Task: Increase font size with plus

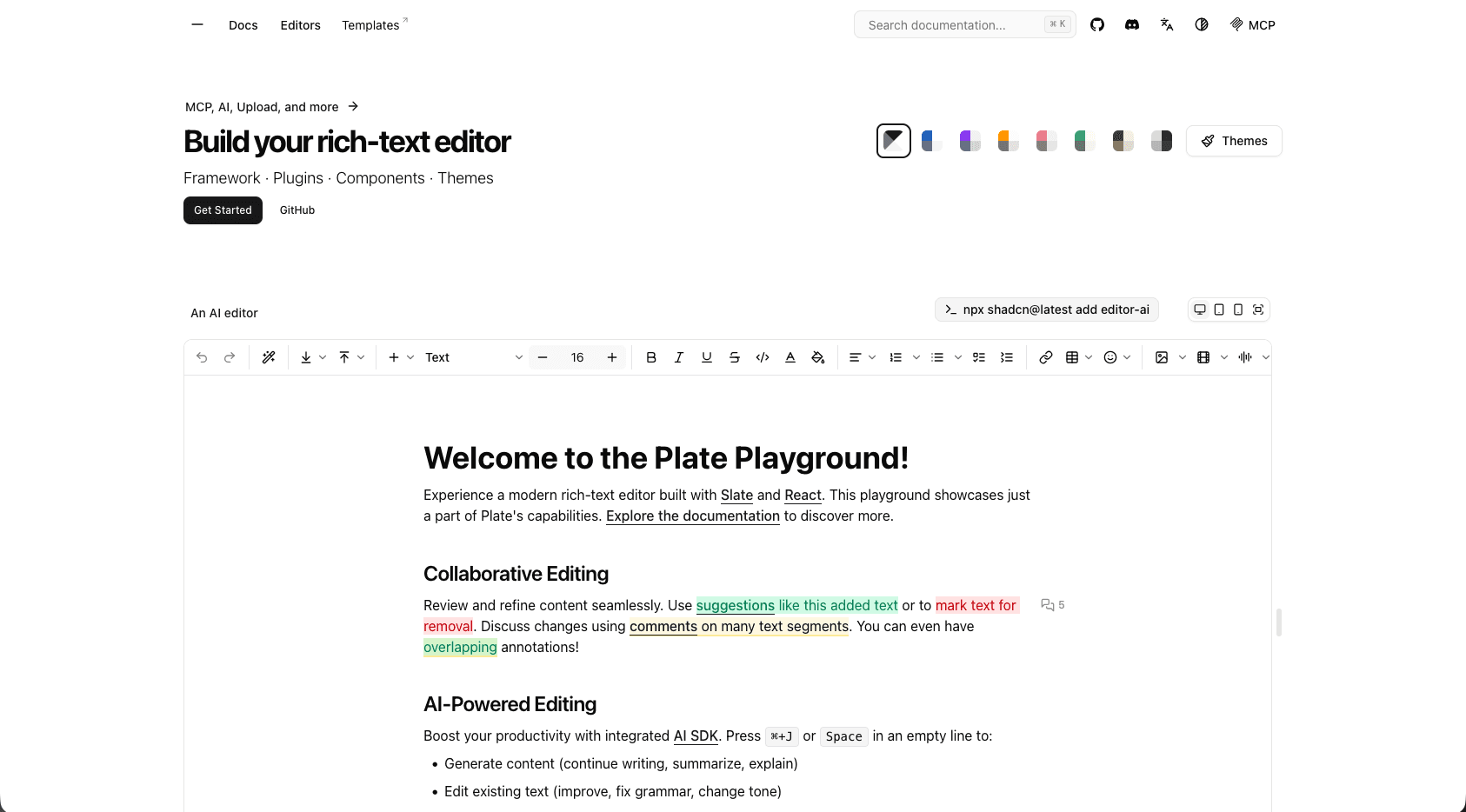Action: (x=612, y=357)
